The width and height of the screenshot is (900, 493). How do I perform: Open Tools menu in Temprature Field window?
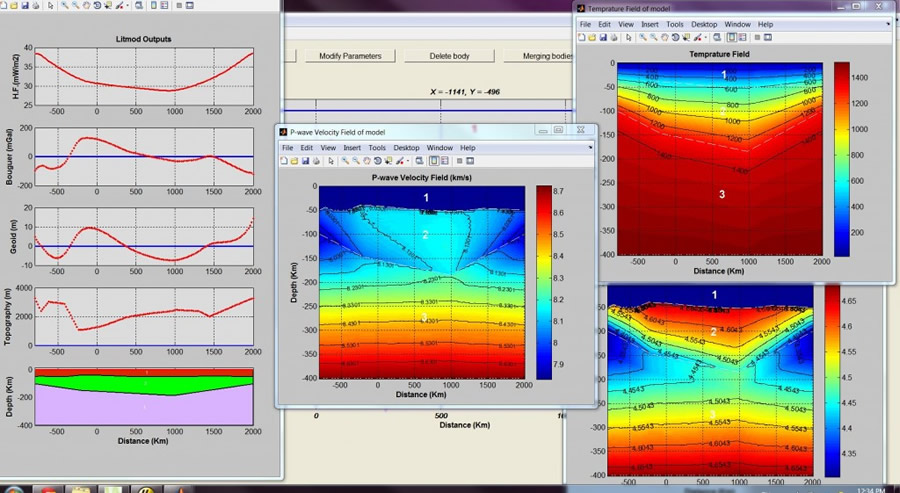(675, 25)
